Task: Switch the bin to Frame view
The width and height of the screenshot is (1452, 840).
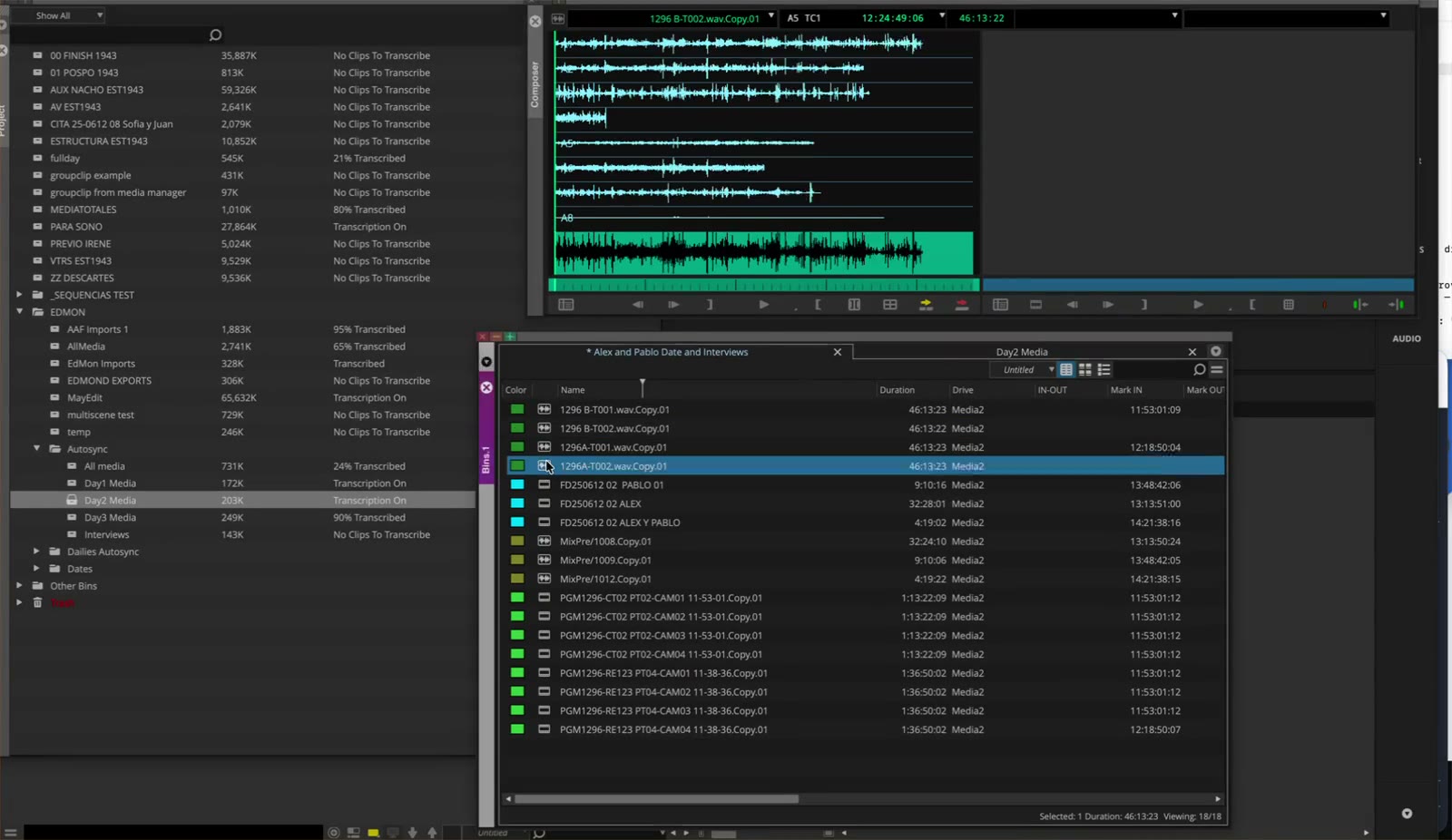Action: [x=1084, y=369]
